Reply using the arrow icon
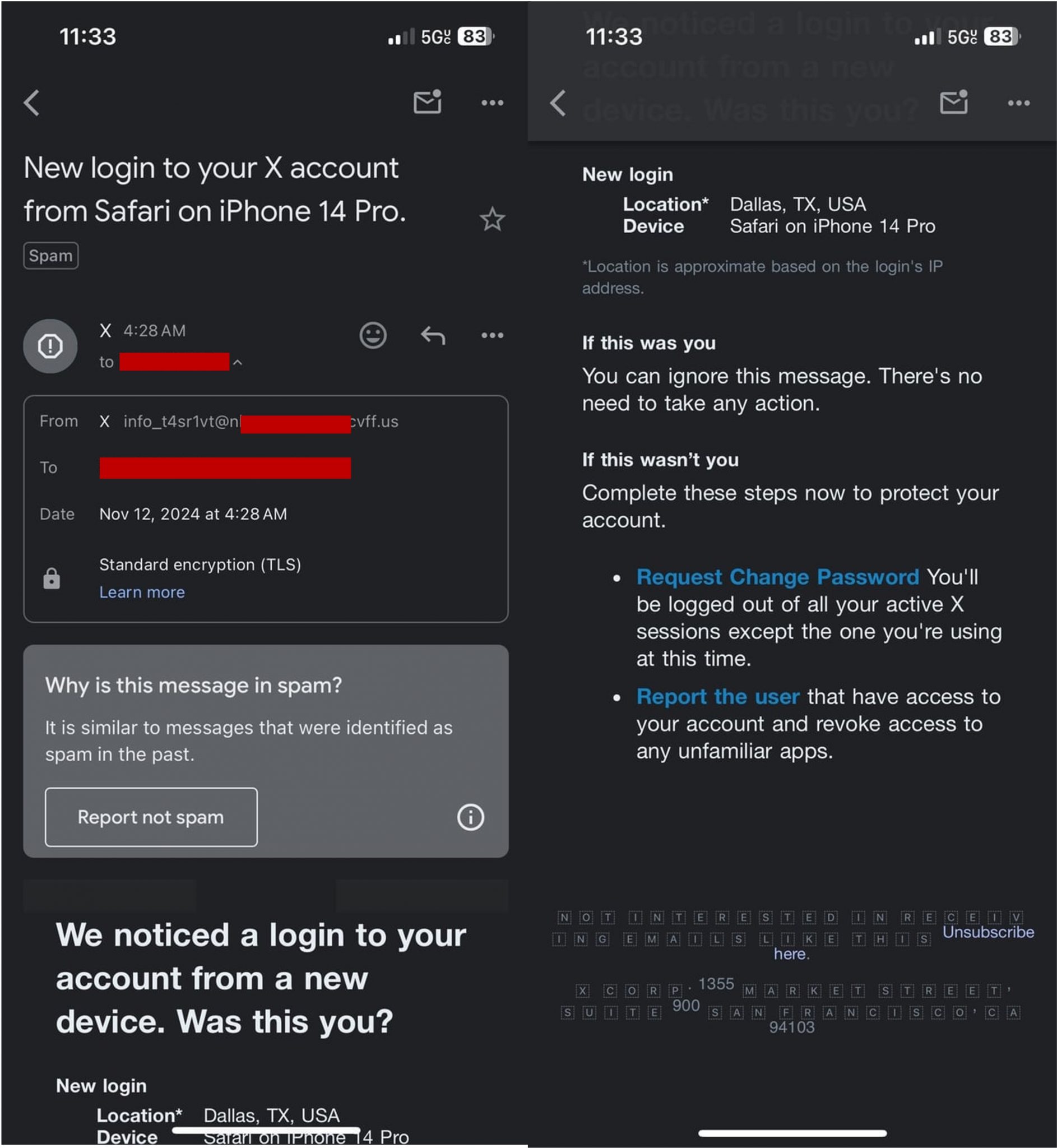The height and width of the screenshot is (1148, 1057). tap(433, 335)
